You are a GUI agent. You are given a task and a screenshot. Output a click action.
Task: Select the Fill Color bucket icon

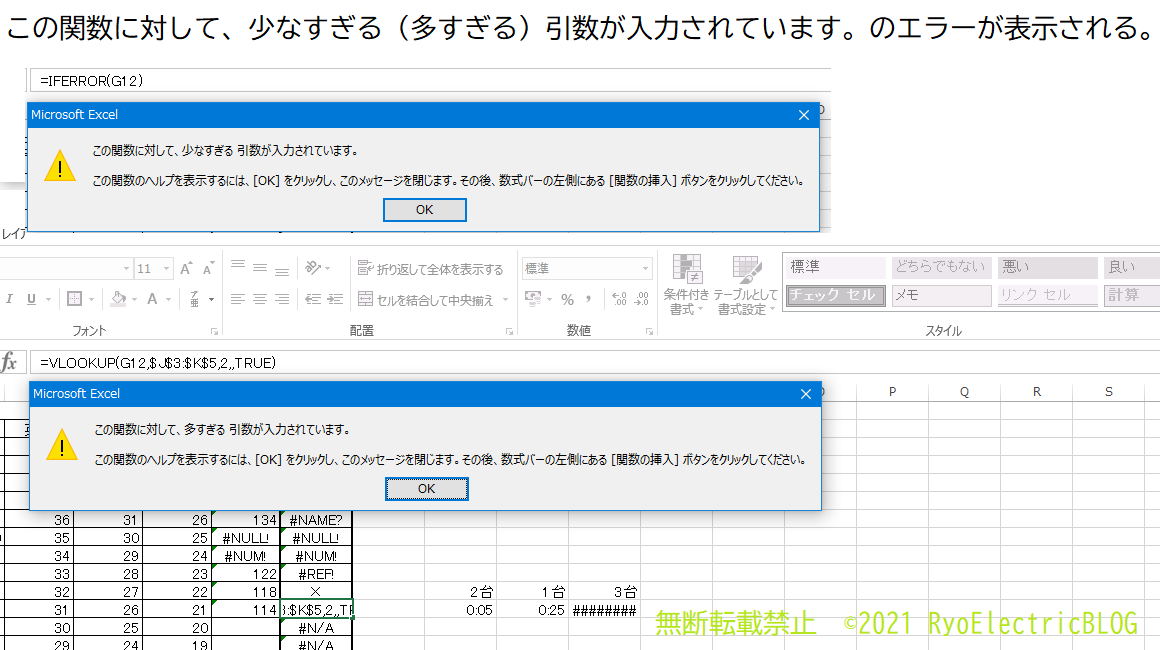click(x=119, y=297)
